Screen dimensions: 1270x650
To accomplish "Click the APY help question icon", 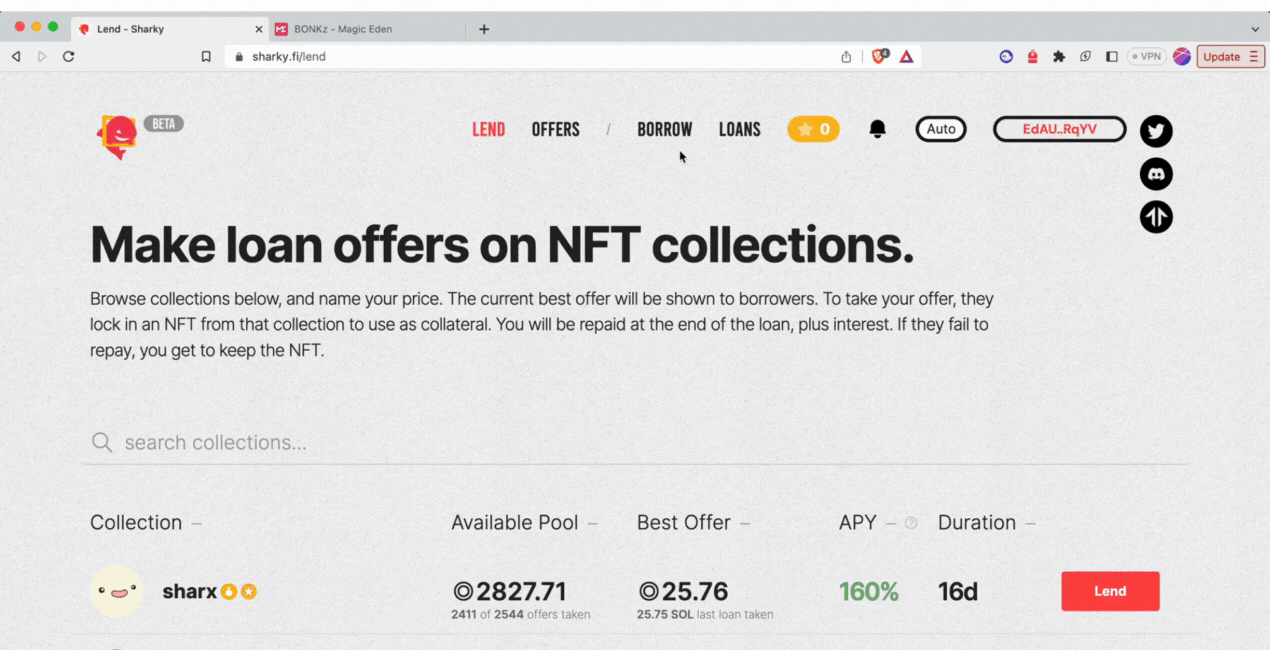I will [x=911, y=523].
